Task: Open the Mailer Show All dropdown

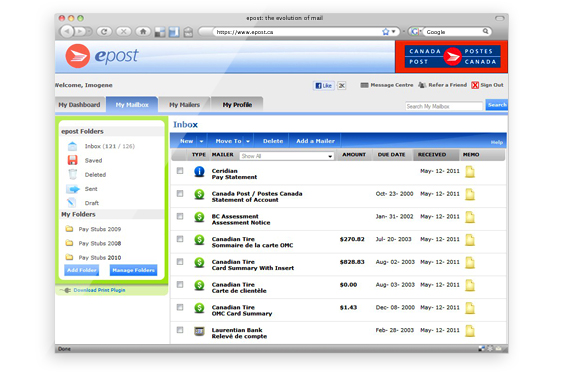Action: pos(287,156)
